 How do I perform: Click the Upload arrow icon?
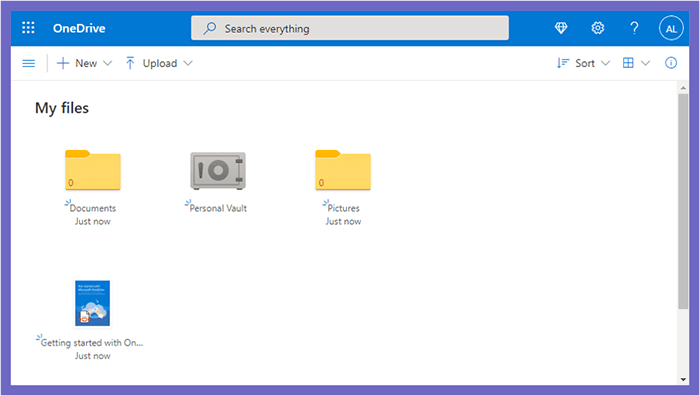click(130, 63)
